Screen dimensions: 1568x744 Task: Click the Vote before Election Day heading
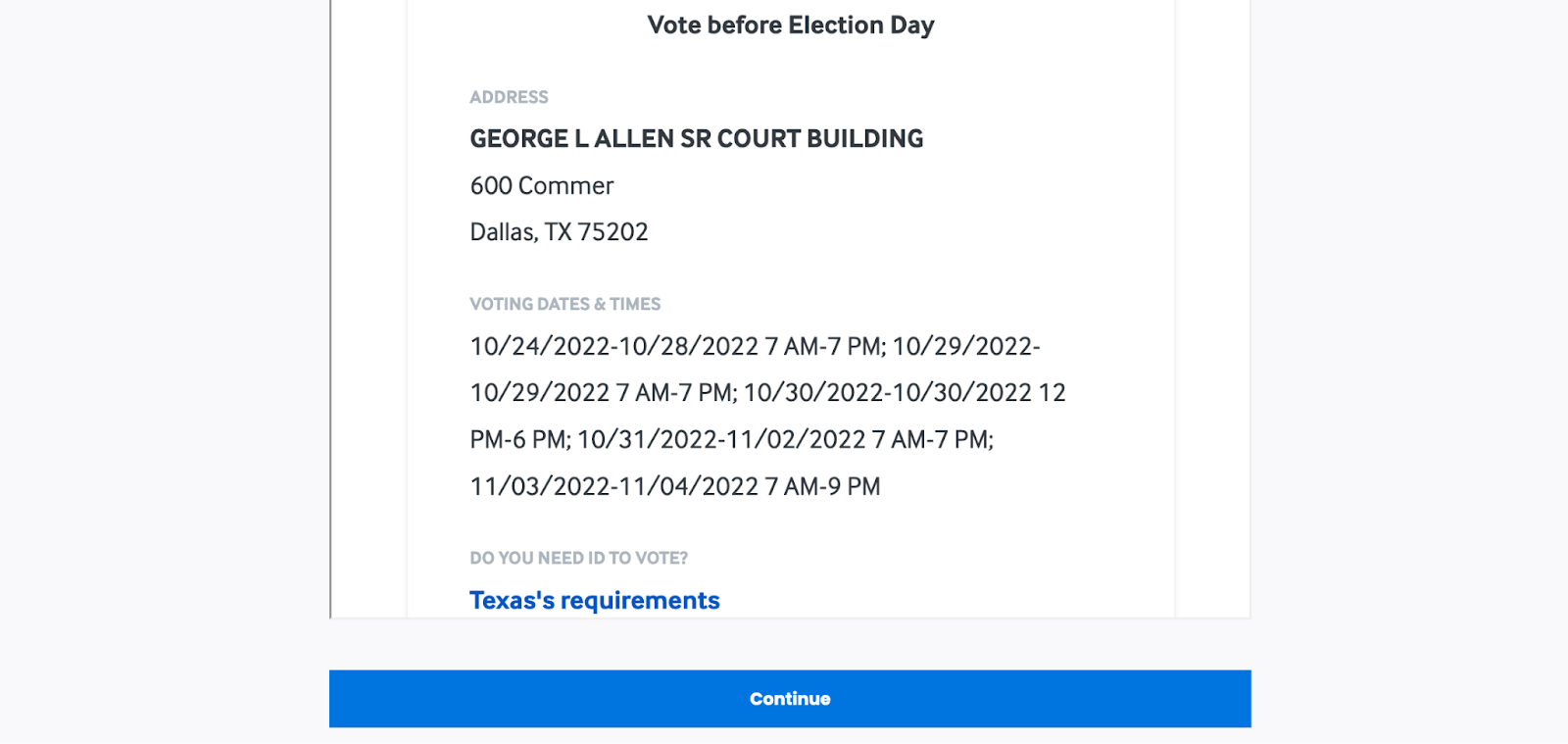pos(790,25)
